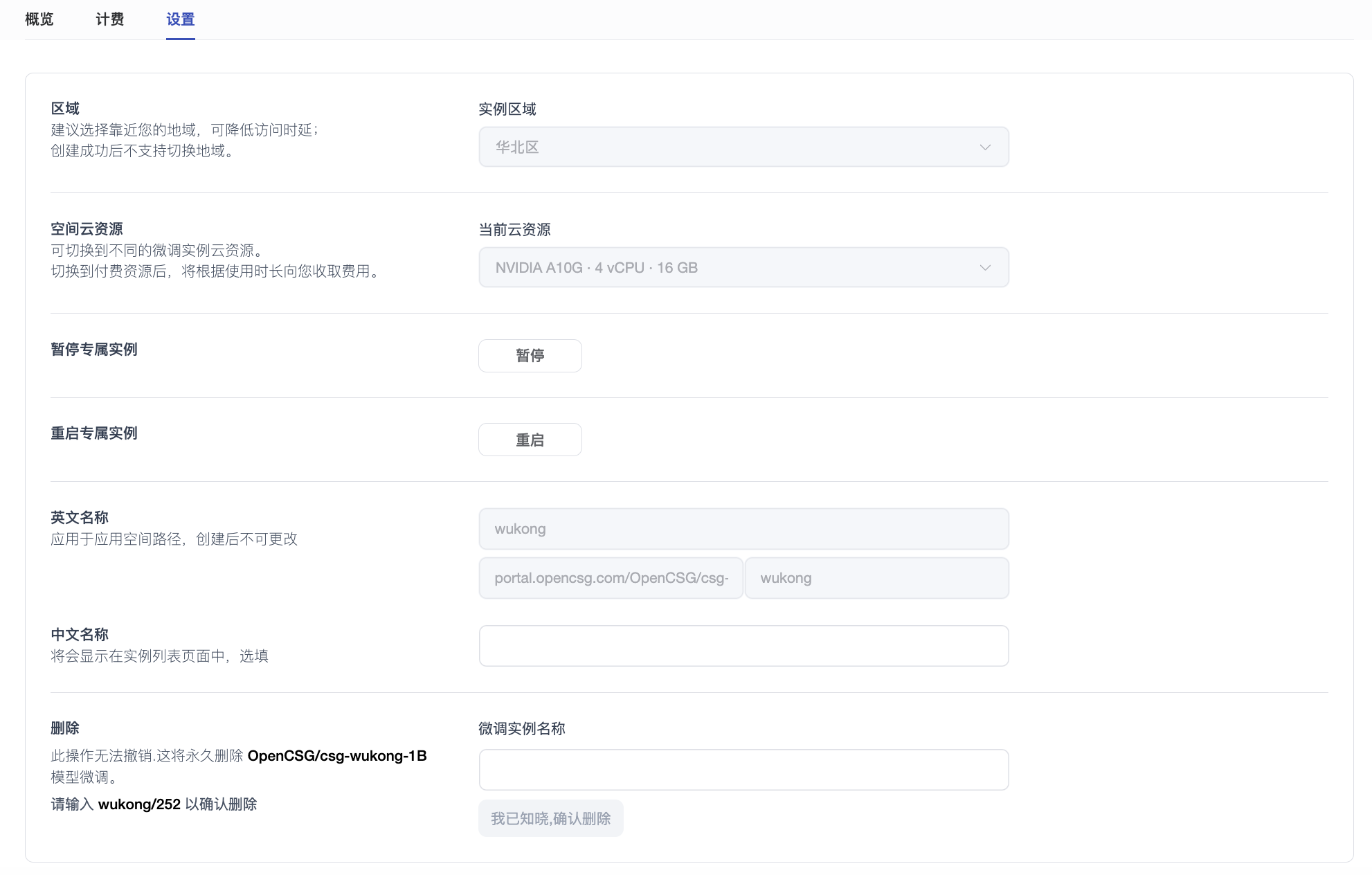Focus the 微调实例名称 delete confirmation input
Image resolution: width=1372 pixels, height=875 pixels.
[x=743, y=770]
